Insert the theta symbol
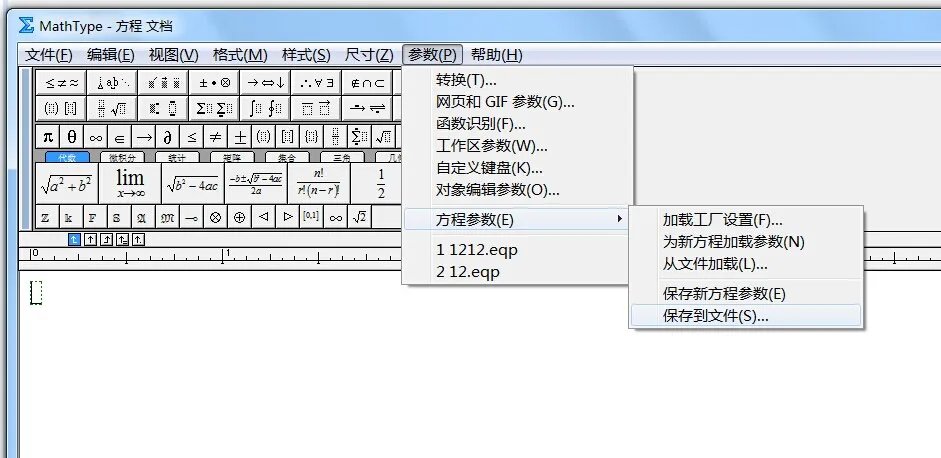Image resolution: width=941 pixels, height=458 pixels. coord(71,137)
